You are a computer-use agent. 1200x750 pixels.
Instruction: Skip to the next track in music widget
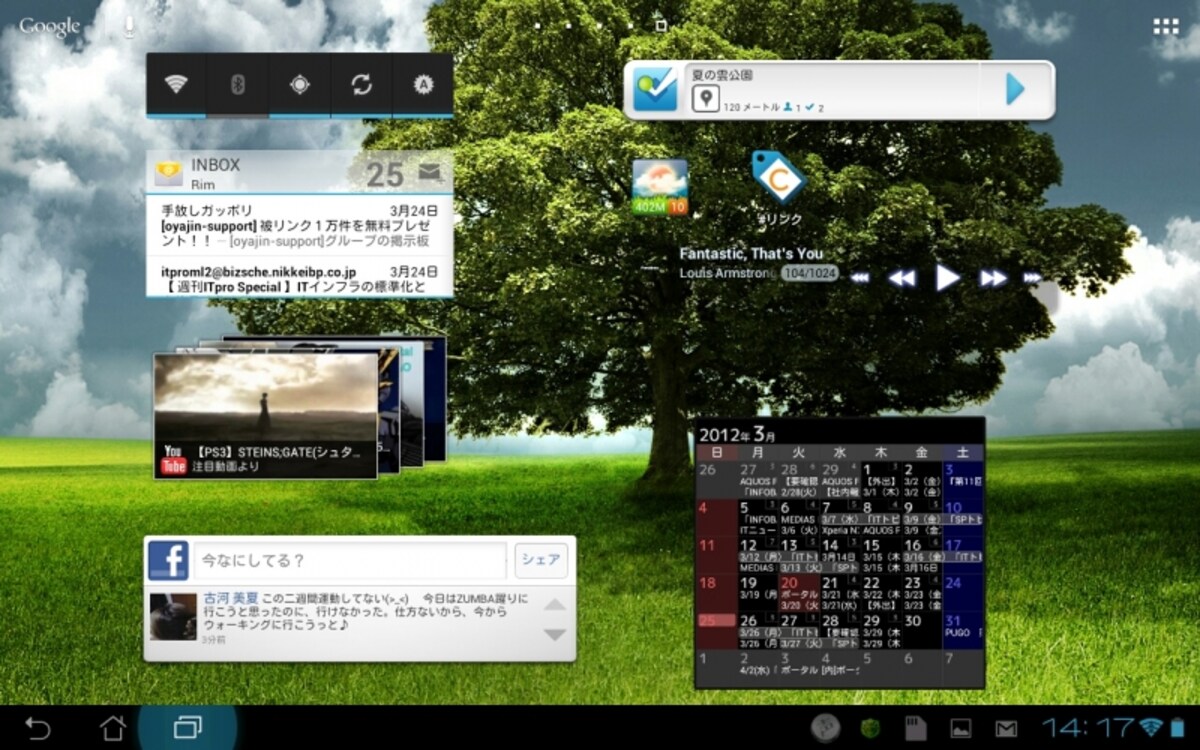[1032, 278]
